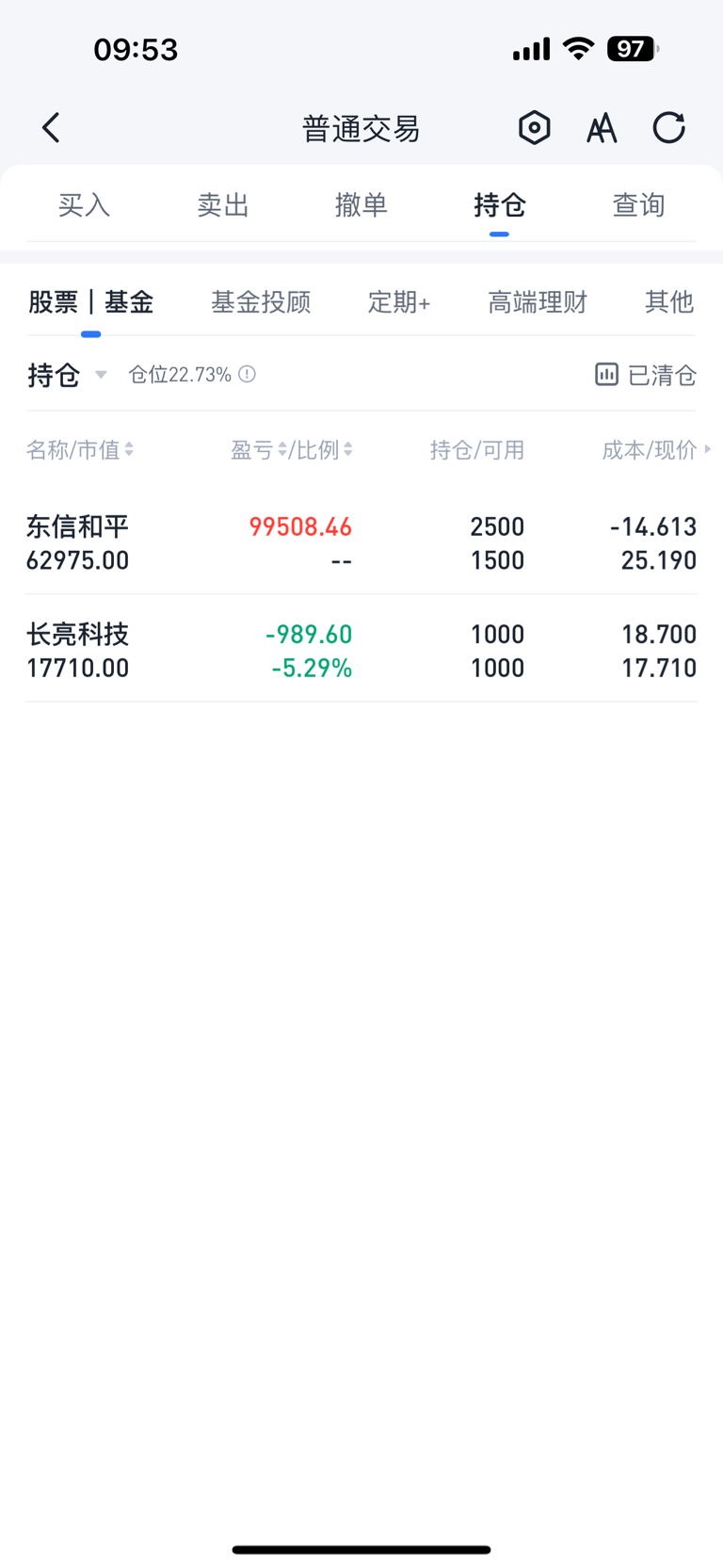Toggle the 比例 sort arrows
Viewport: 723px width, 1568px height.
point(347,450)
